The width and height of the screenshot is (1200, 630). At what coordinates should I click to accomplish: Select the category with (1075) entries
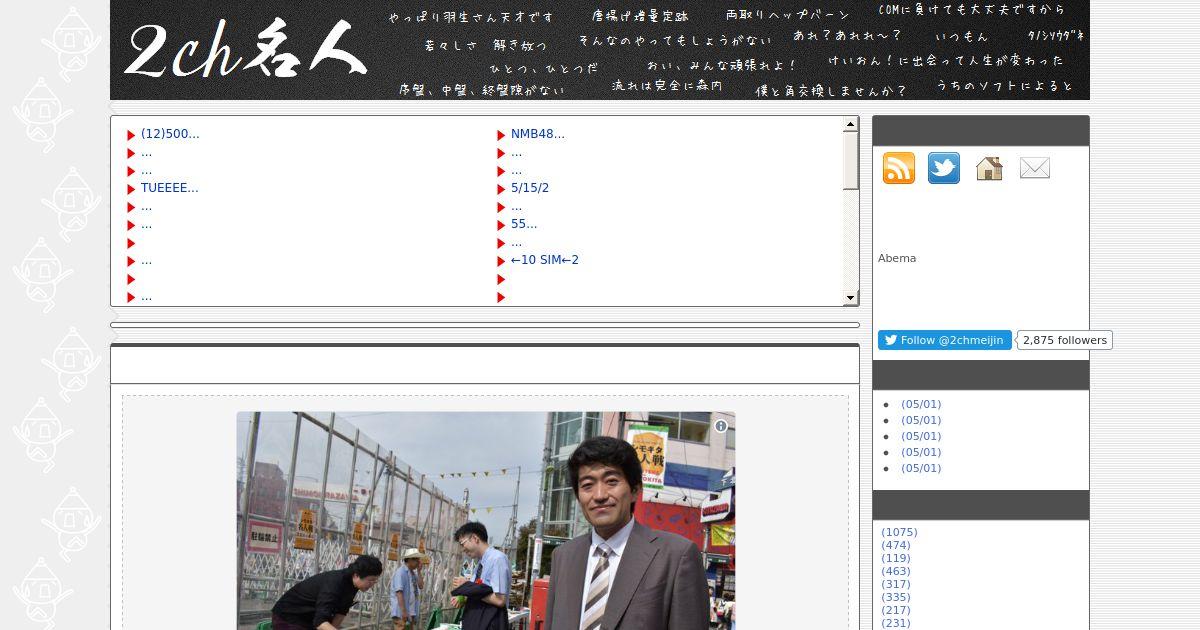pos(899,533)
